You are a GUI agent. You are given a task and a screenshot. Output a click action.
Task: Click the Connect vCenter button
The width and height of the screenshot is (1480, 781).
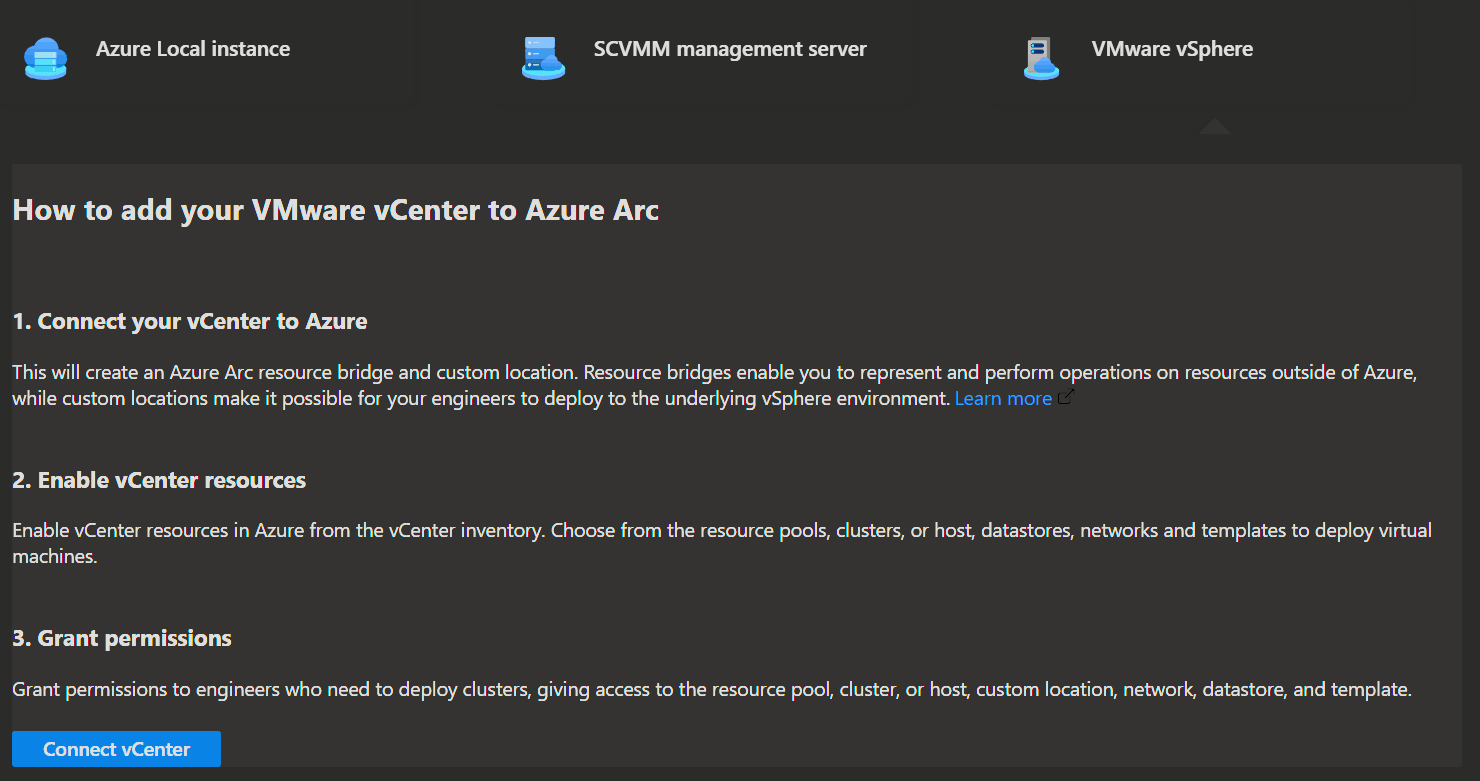point(116,749)
